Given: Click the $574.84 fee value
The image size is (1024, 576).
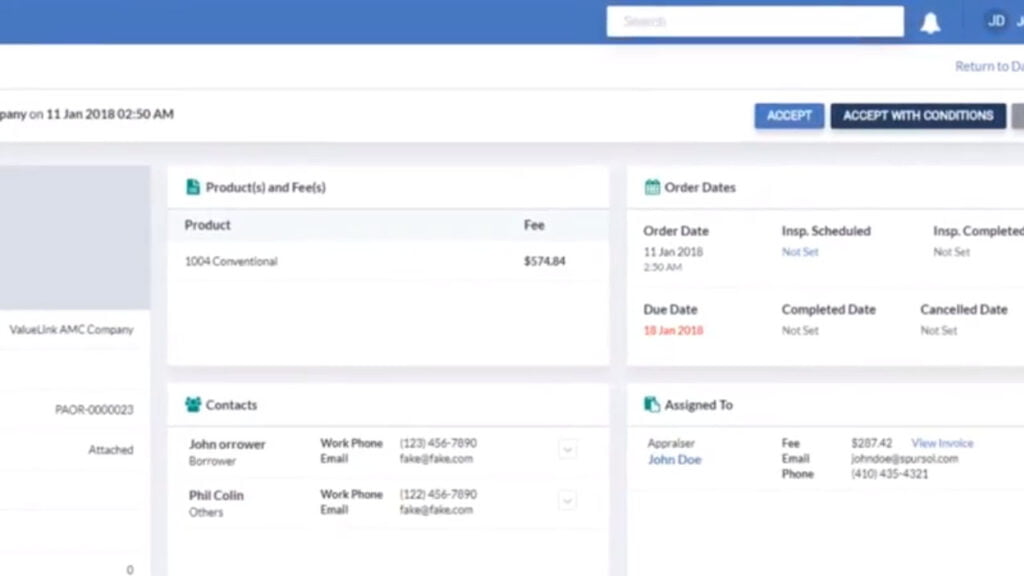Looking at the screenshot, I should 545,261.
